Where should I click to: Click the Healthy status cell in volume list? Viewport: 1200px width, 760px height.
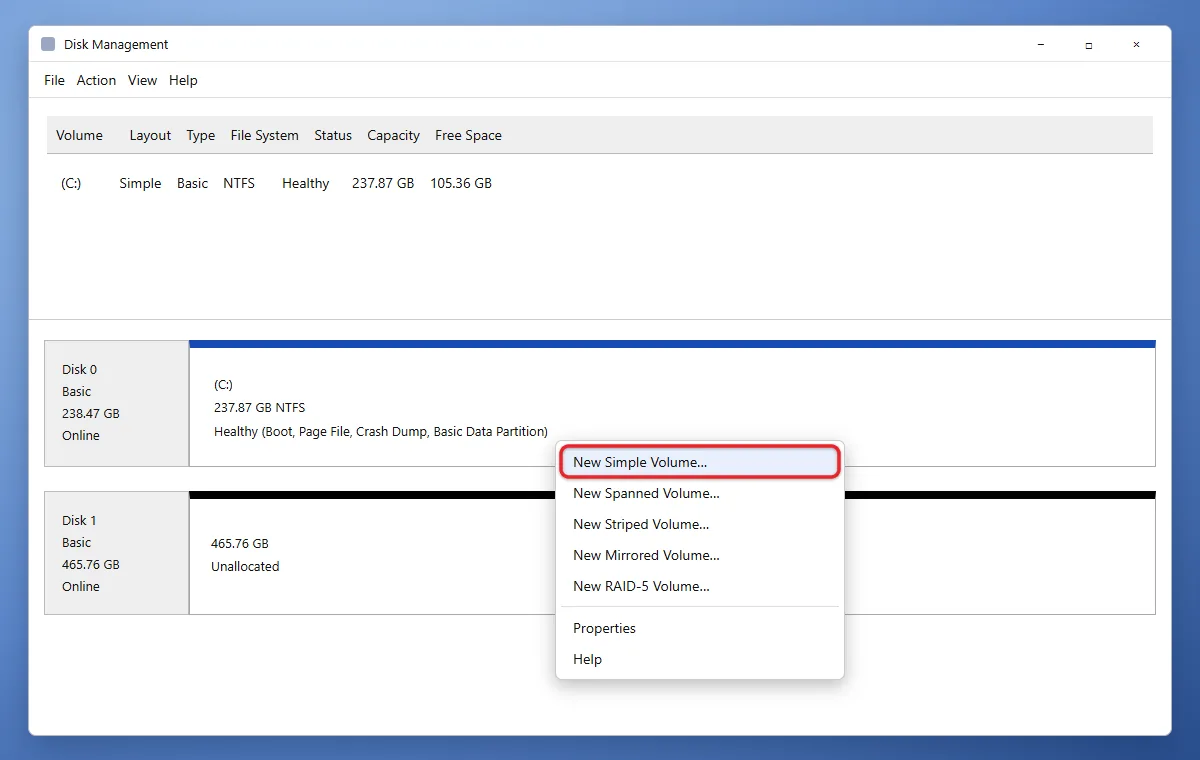(305, 183)
